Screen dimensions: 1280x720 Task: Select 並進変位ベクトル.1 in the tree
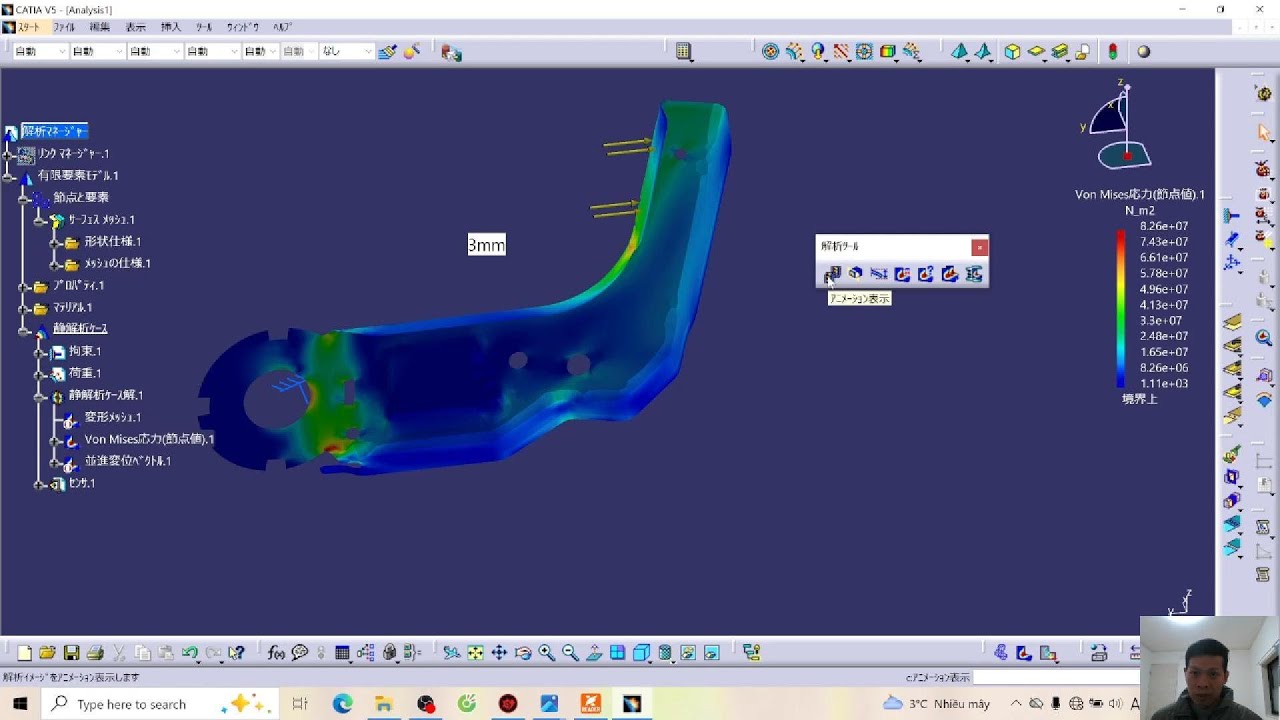tap(128, 461)
